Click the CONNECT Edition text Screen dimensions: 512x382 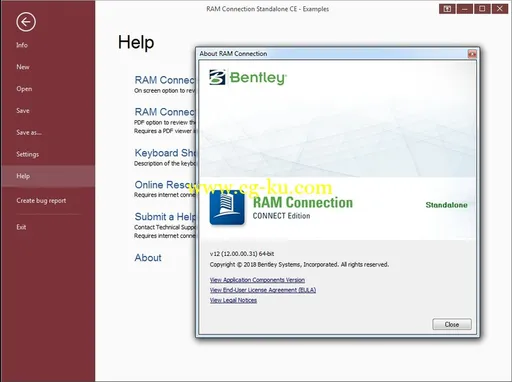pos(281,216)
